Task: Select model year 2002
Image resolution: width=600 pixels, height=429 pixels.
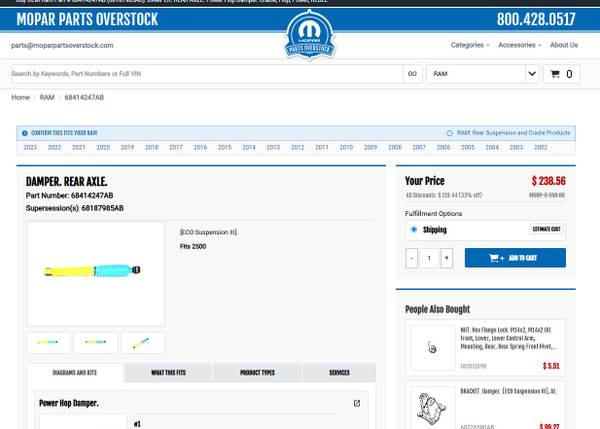Action: [x=541, y=148]
